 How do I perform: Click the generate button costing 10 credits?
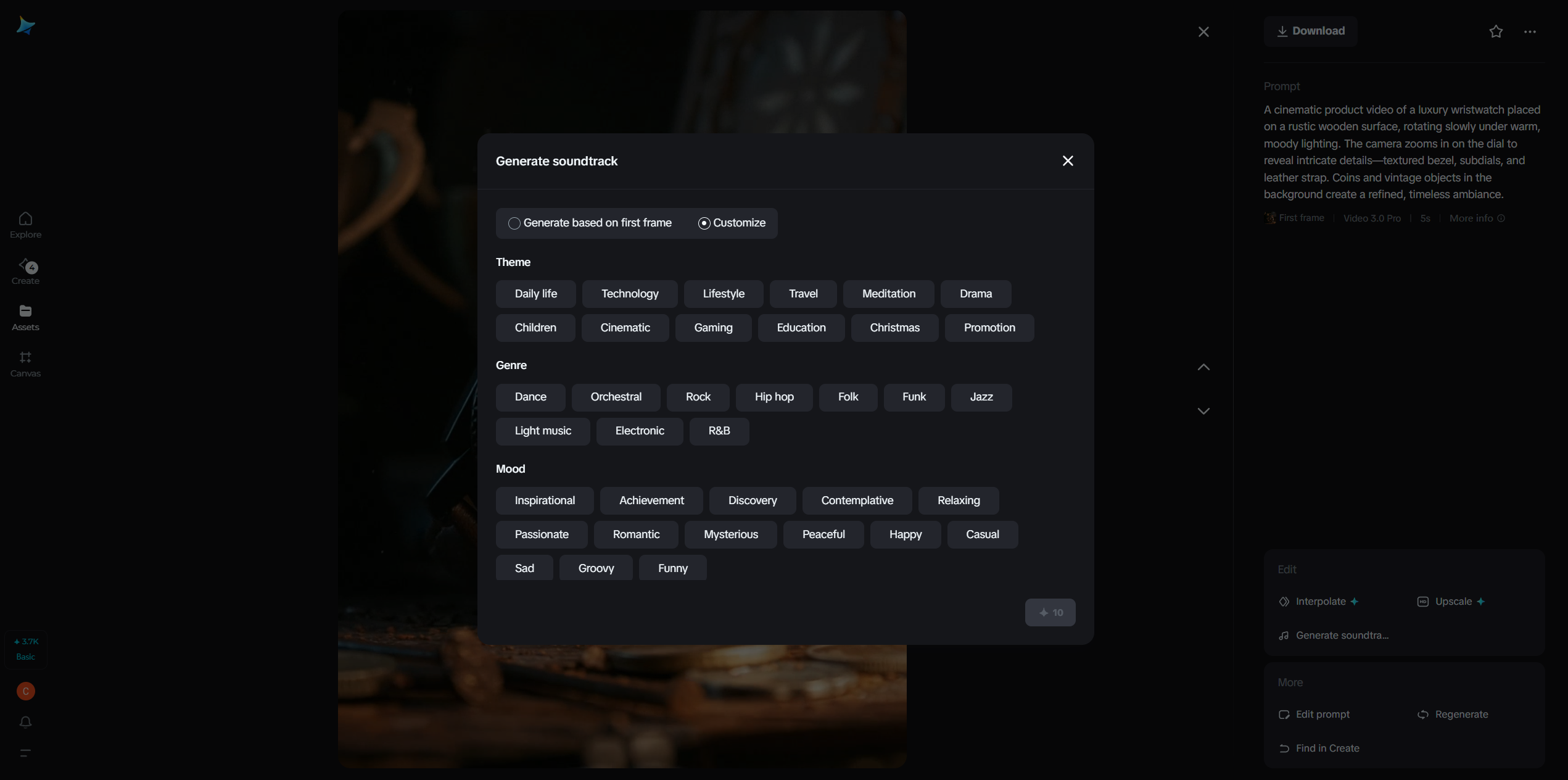[x=1050, y=613]
